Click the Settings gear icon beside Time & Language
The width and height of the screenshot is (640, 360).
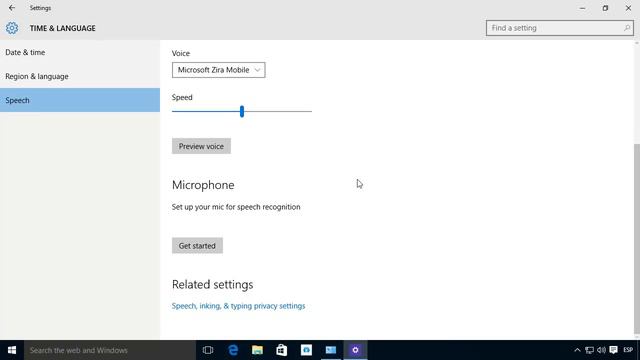(x=12, y=28)
